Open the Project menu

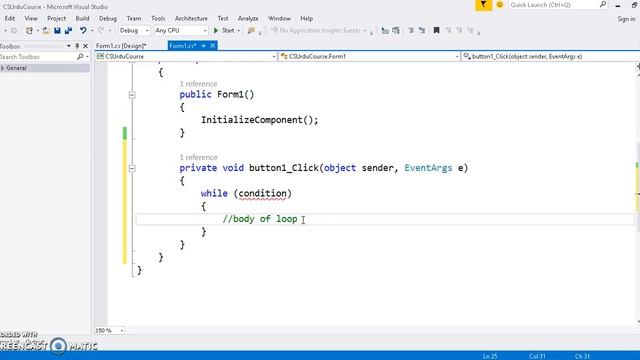(x=56, y=18)
